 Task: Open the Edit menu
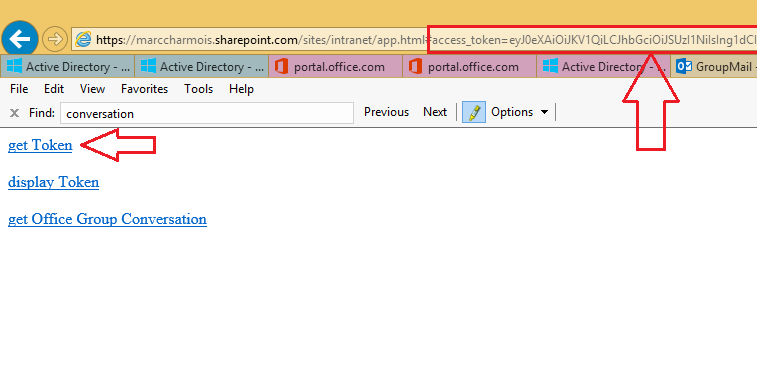click(54, 89)
